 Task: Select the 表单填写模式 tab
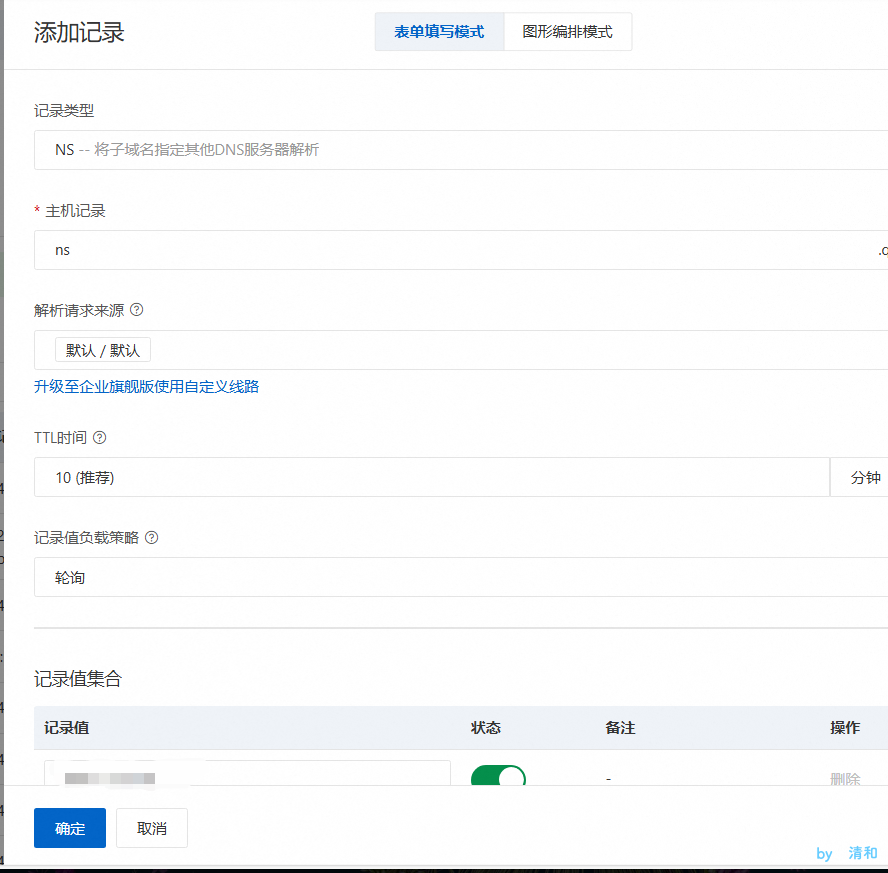439,31
